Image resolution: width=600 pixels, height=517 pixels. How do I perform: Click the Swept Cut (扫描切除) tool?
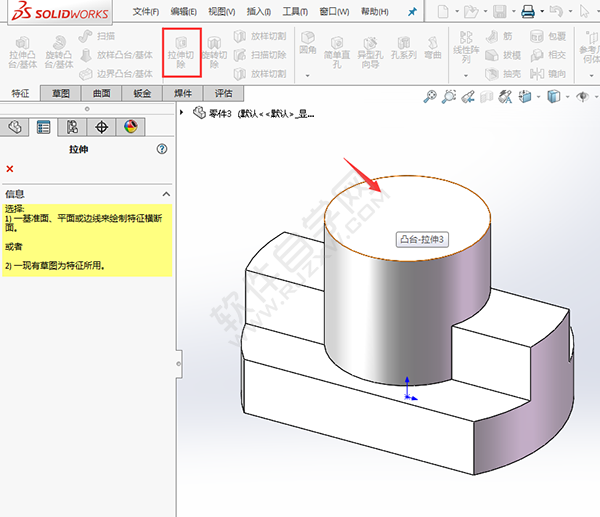tap(260, 55)
